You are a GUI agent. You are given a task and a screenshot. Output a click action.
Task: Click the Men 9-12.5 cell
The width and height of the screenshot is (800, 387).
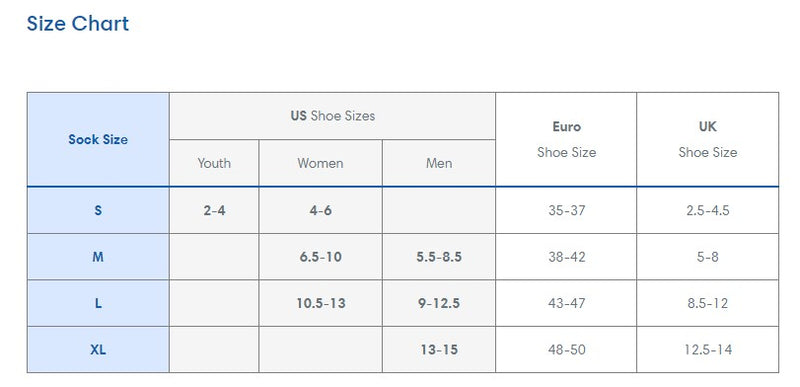[439, 303]
